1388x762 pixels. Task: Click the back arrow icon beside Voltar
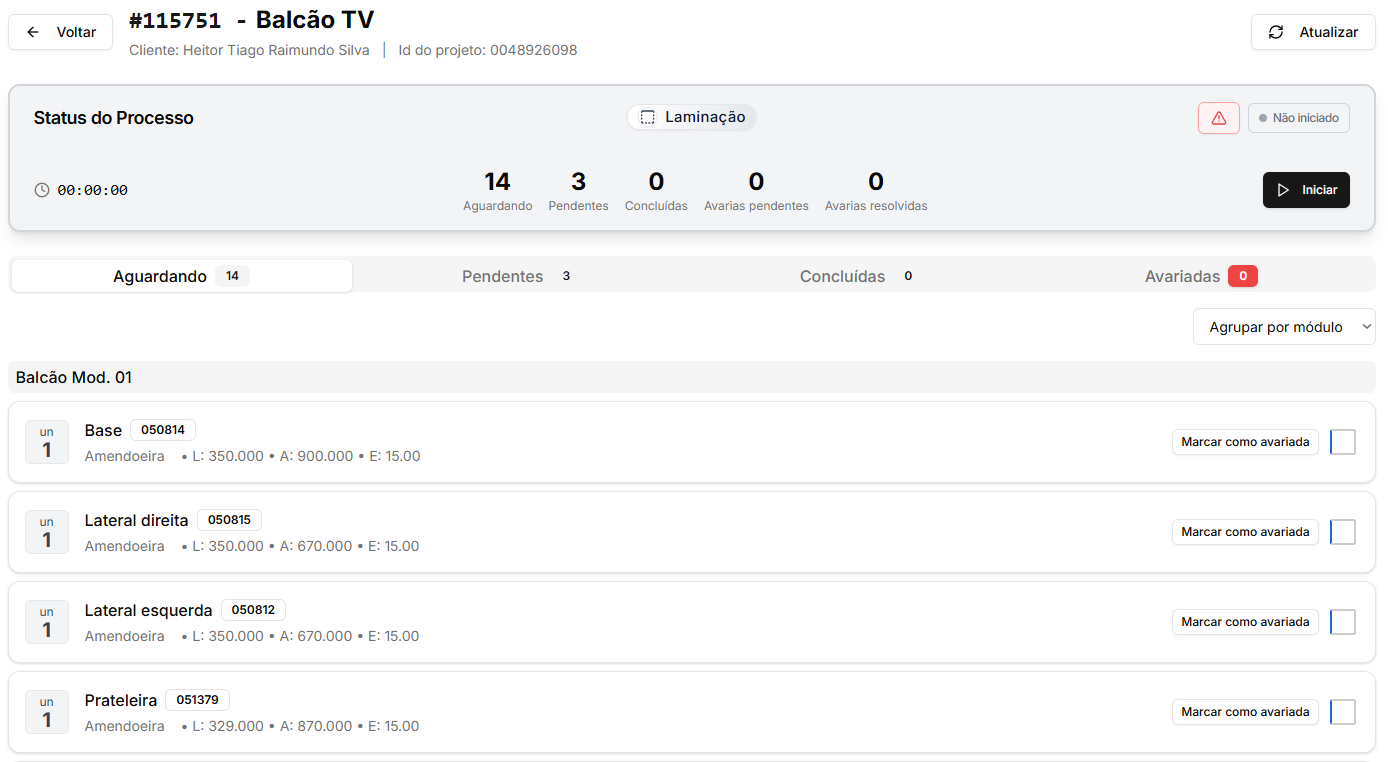pos(33,32)
